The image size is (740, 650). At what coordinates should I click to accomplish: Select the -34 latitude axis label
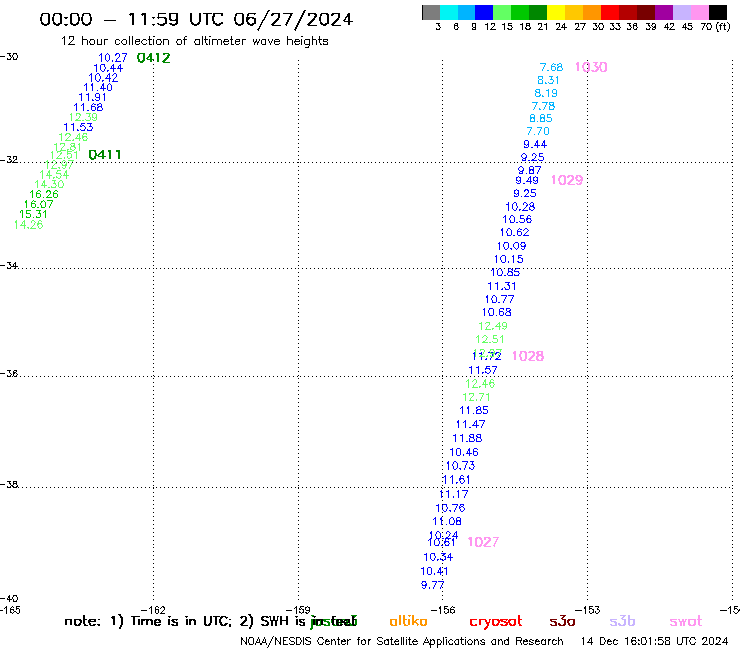[9, 265]
